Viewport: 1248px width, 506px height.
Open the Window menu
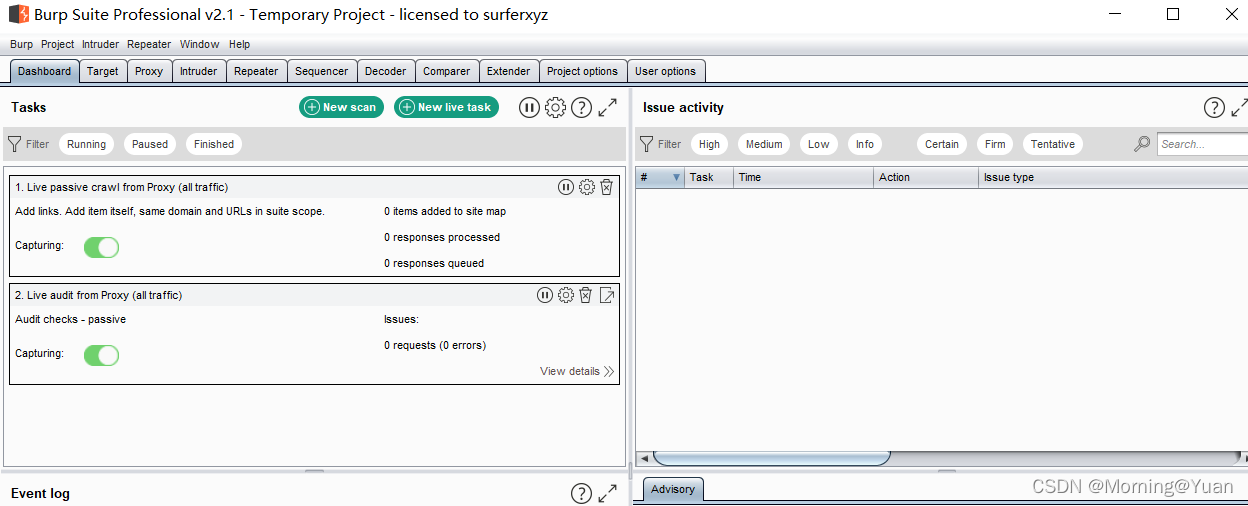click(x=200, y=44)
